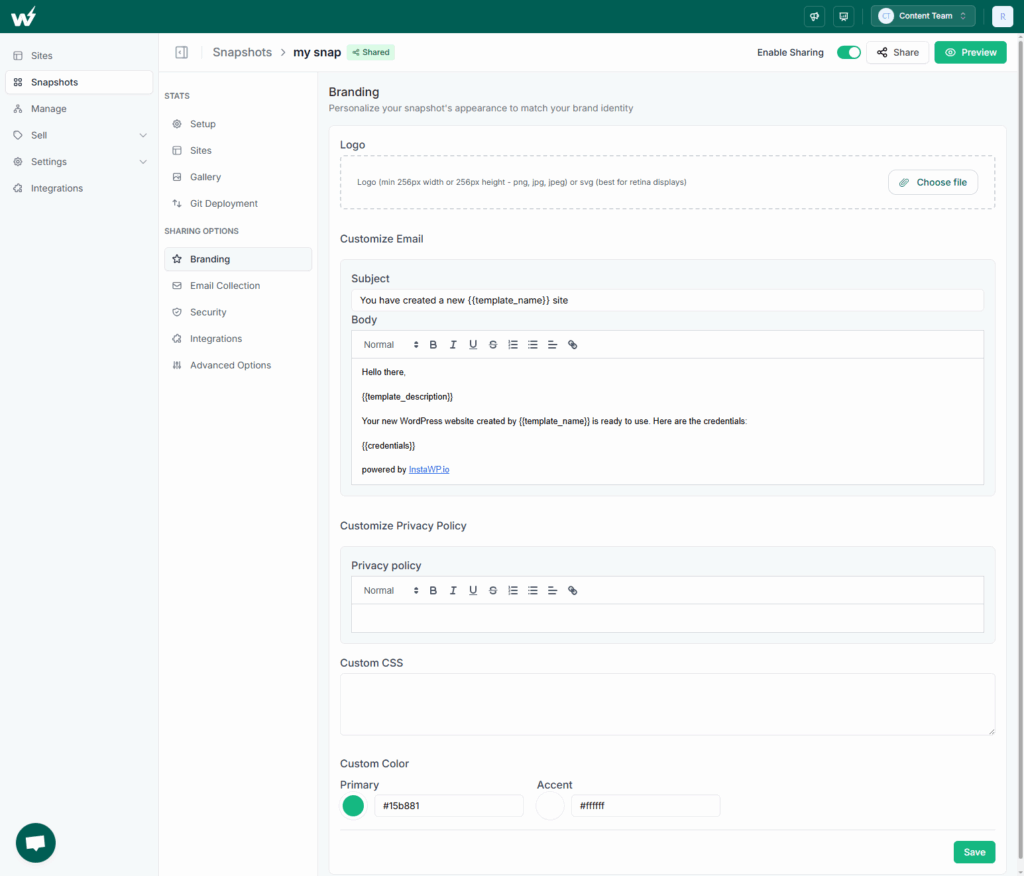Open the Git Deployment section
1024x876 pixels.
[x=238, y=203]
